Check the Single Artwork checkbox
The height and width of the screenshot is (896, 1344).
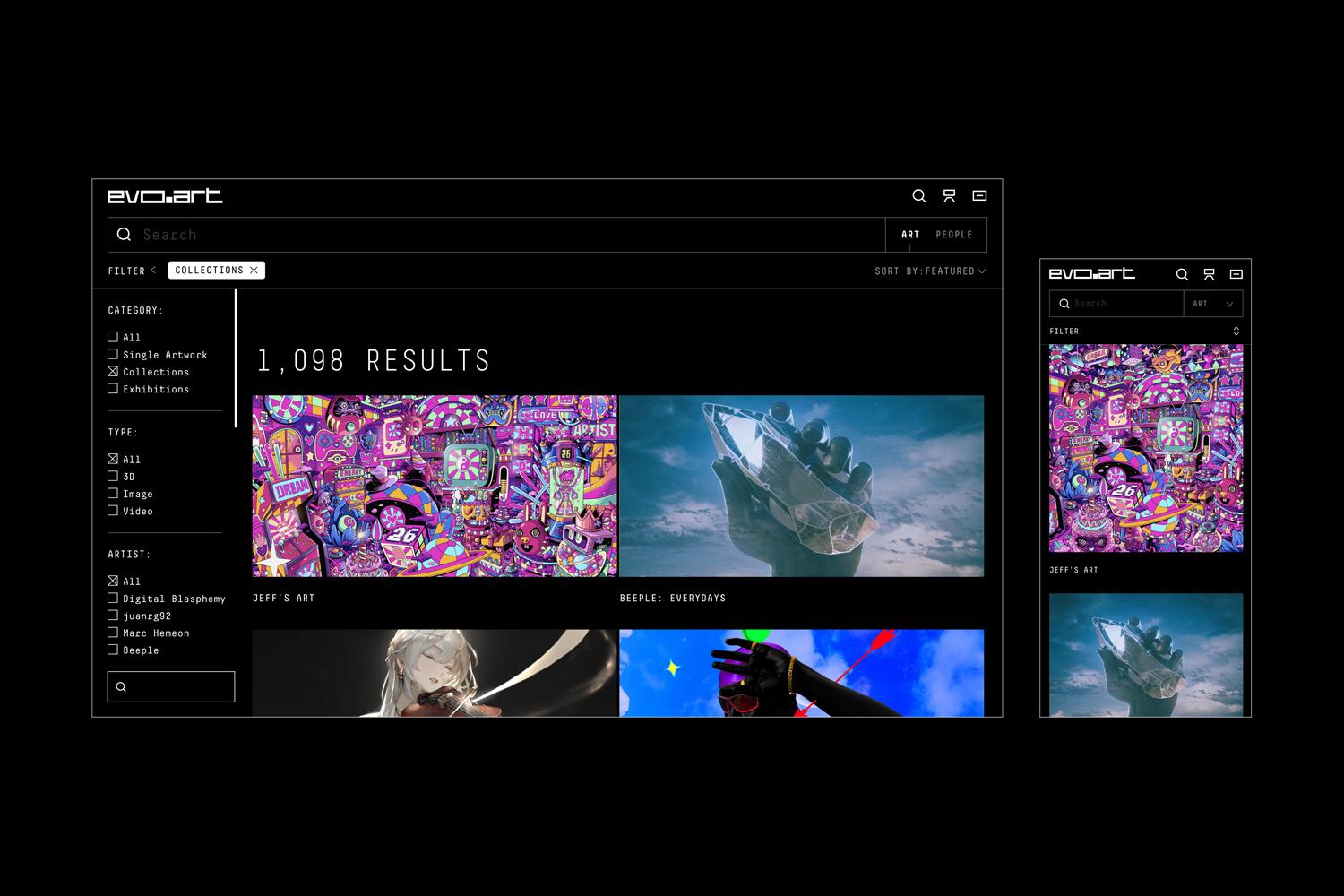(113, 354)
